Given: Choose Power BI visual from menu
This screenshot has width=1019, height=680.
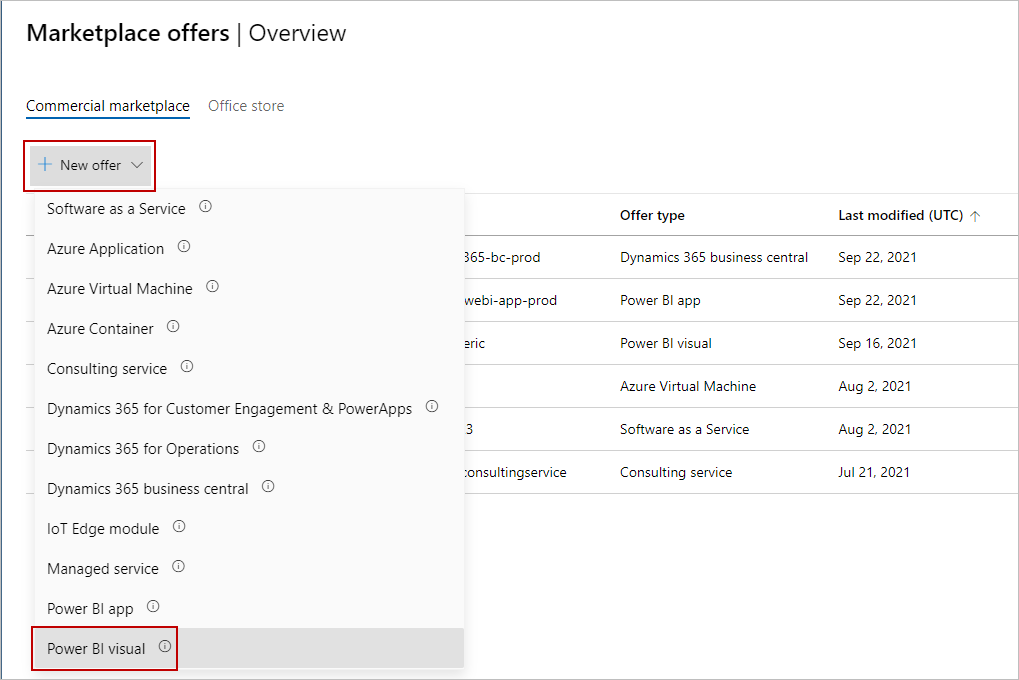Looking at the screenshot, I should [96, 648].
